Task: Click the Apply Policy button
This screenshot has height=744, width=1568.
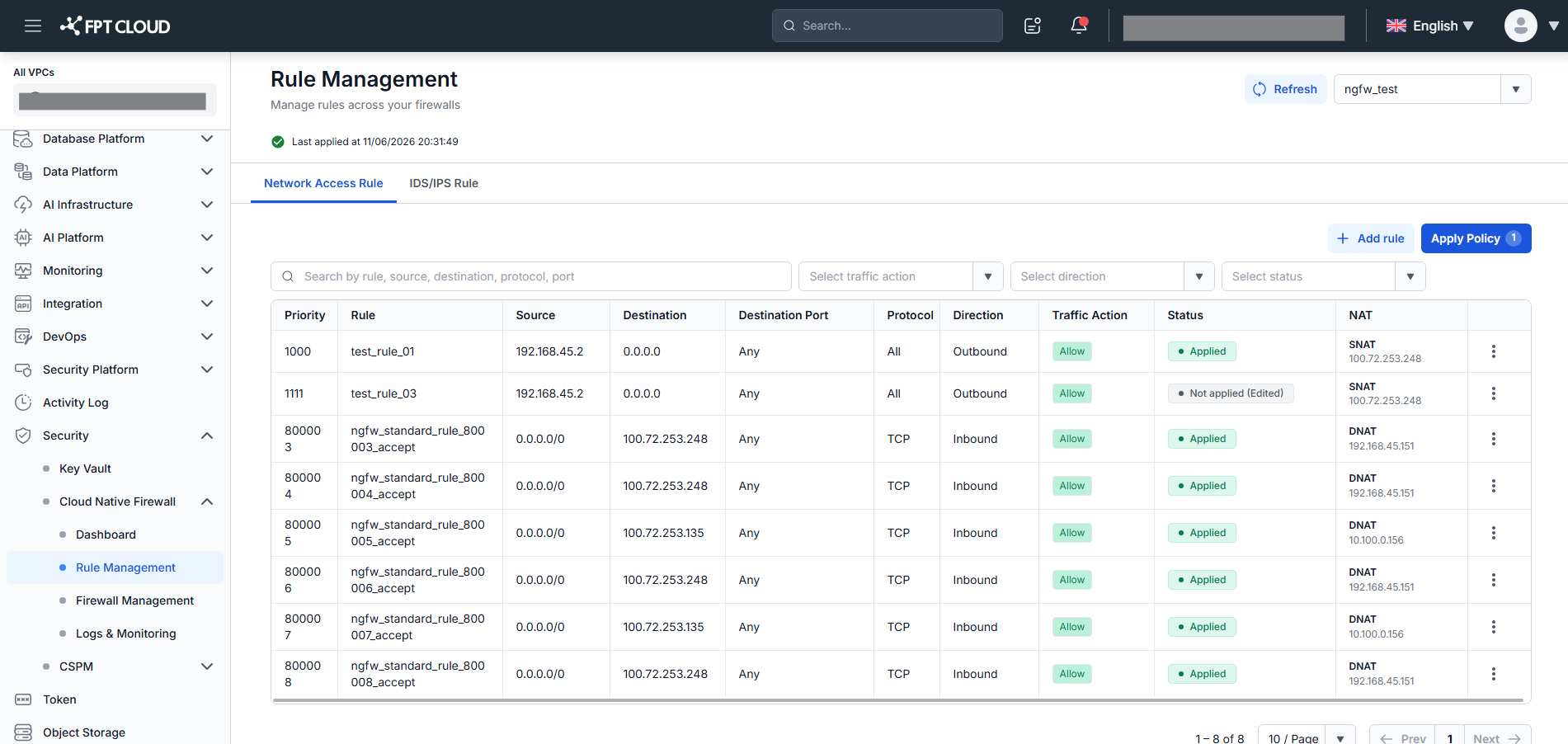Action: pos(1476,238)
